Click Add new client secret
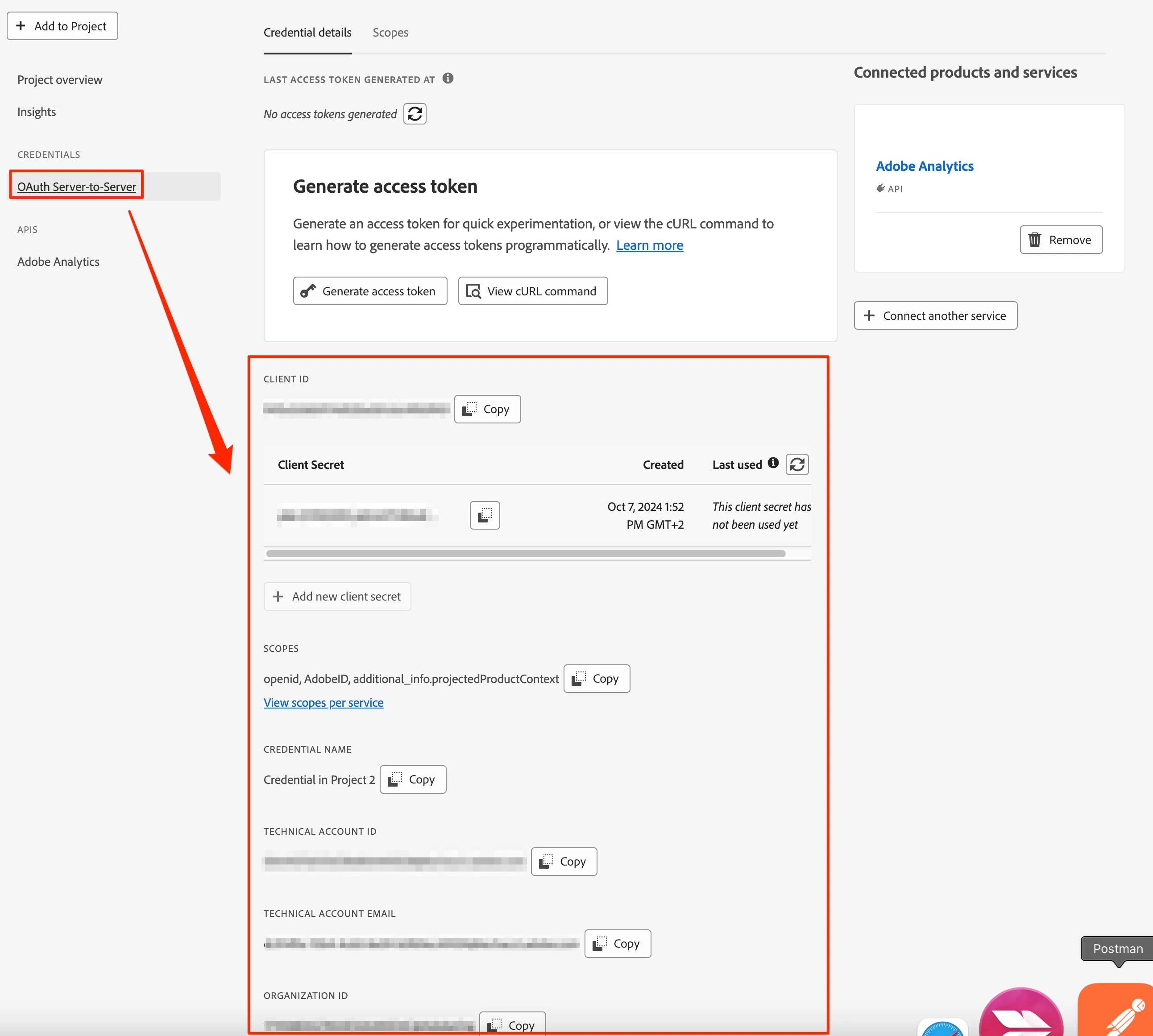 point(337,597)
